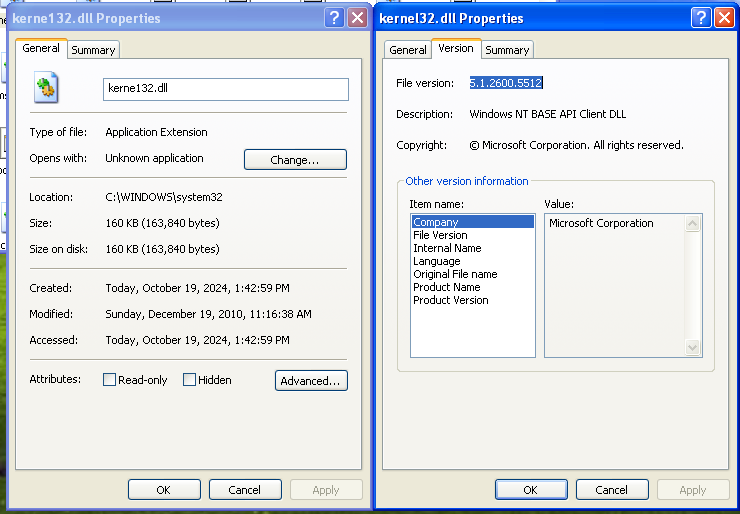Click the file name text field
The image size is (740, 514).
pos(225,89)
